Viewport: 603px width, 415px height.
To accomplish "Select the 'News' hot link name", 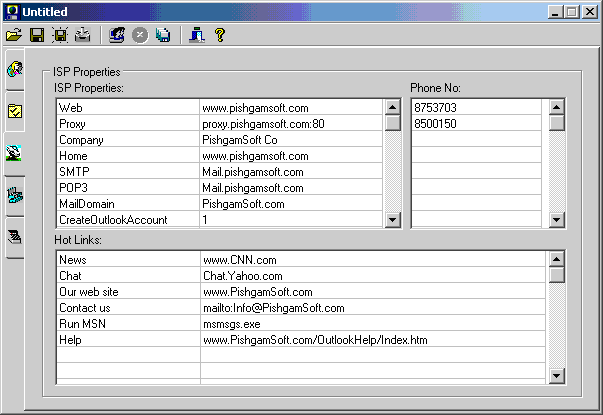I will (128, 260).
